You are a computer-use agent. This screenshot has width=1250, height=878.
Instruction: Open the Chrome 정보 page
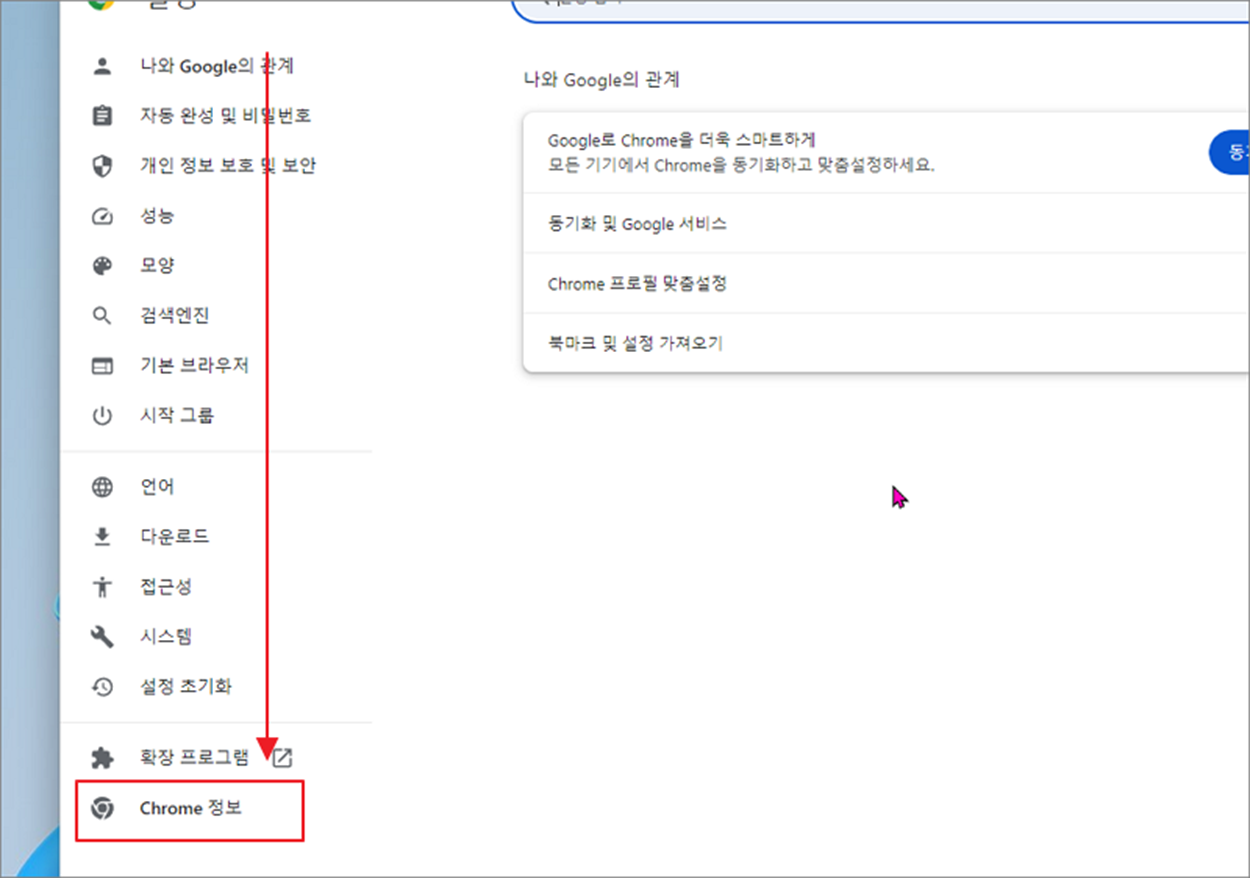(190, 808)
